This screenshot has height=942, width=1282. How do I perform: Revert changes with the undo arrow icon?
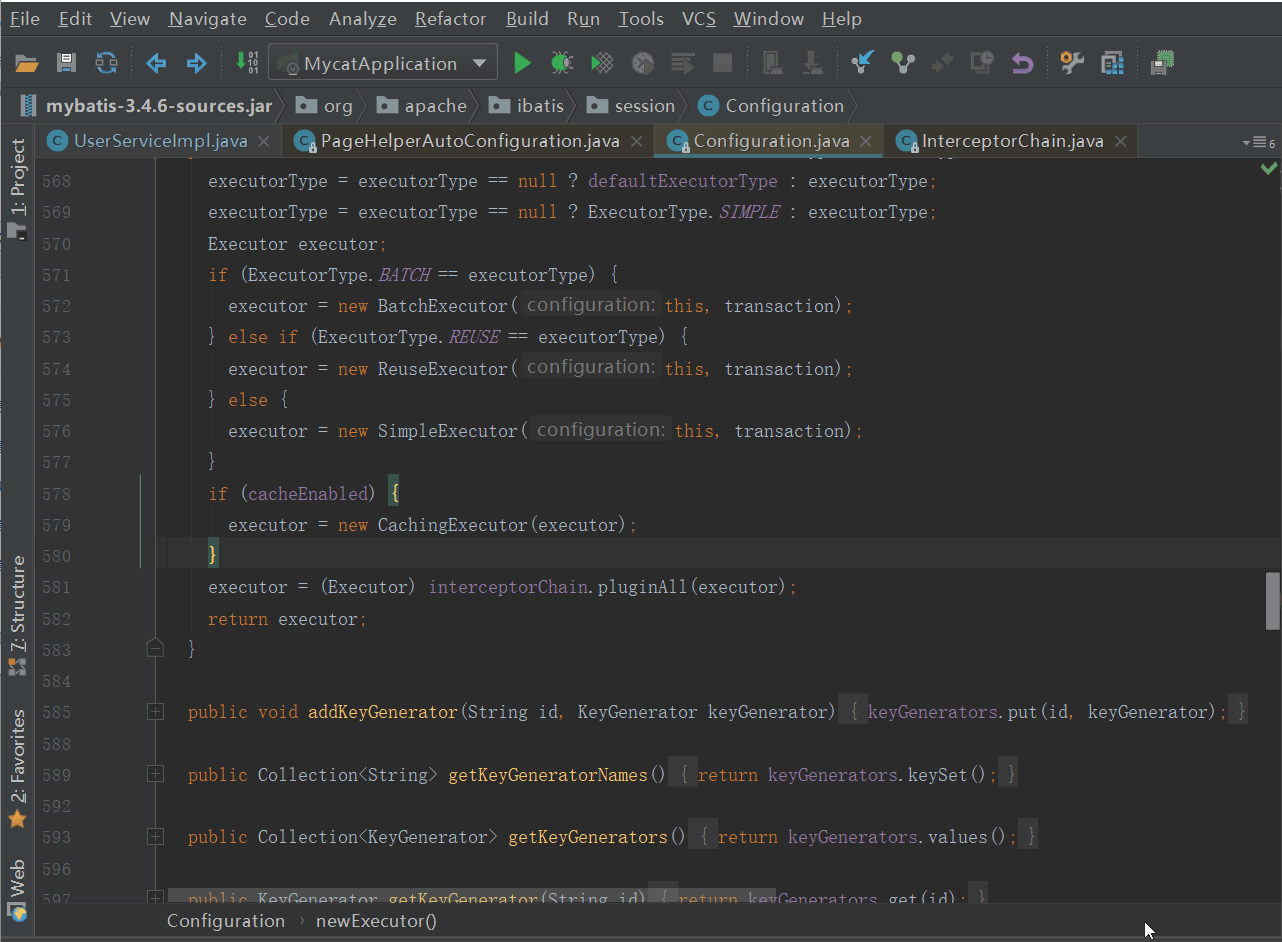pyautogui.click(x=1021, y=64)
